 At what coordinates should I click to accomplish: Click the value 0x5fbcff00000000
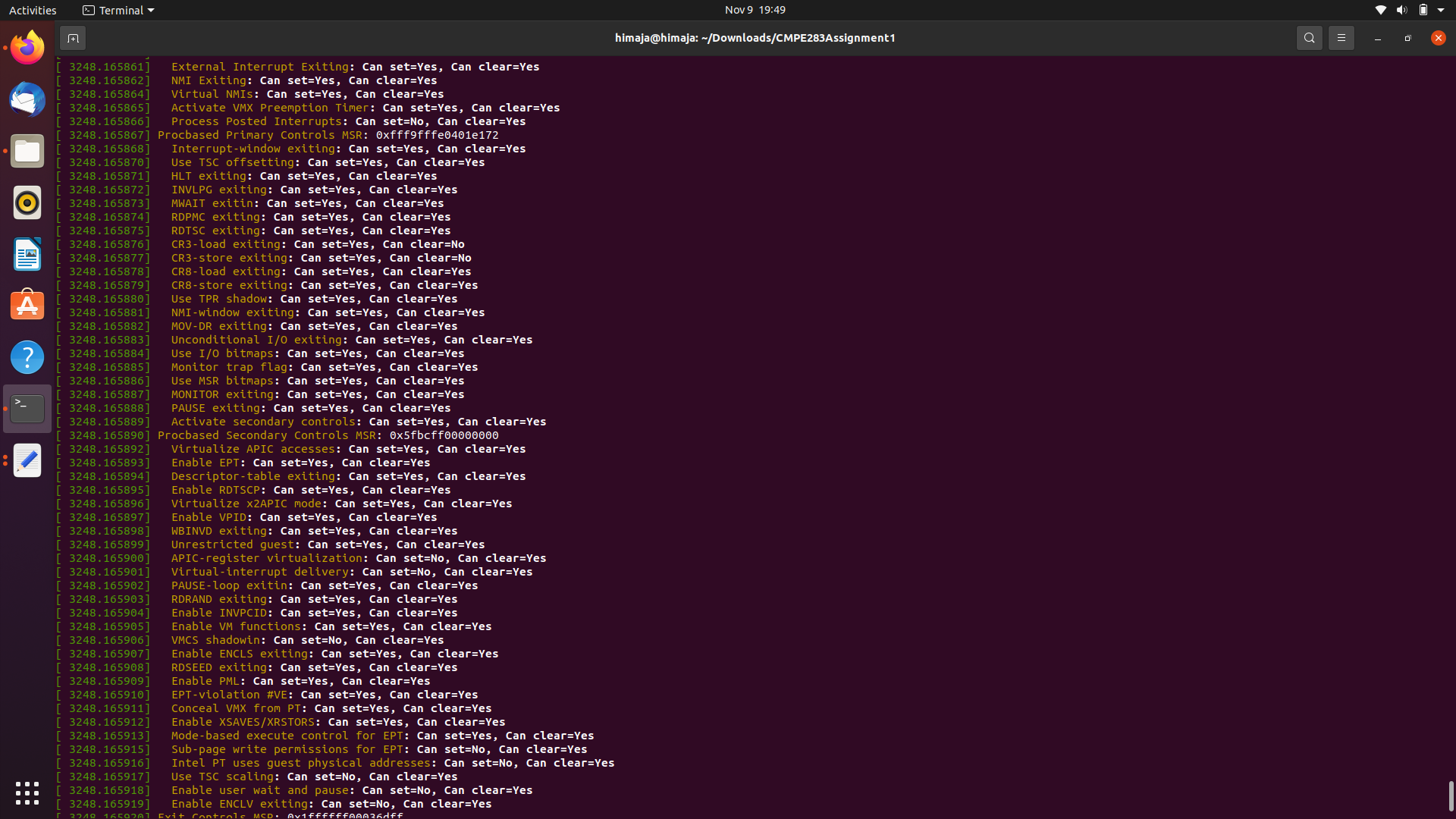(444, 435)
